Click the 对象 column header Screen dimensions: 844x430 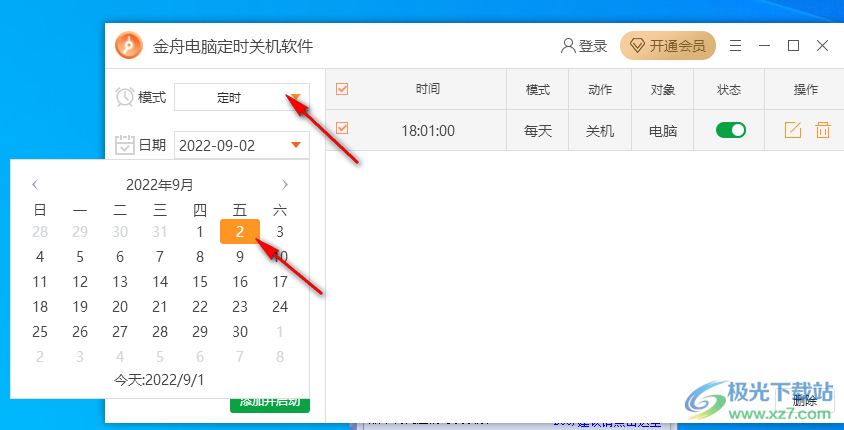pyautogui.click(x=663, y=89)
